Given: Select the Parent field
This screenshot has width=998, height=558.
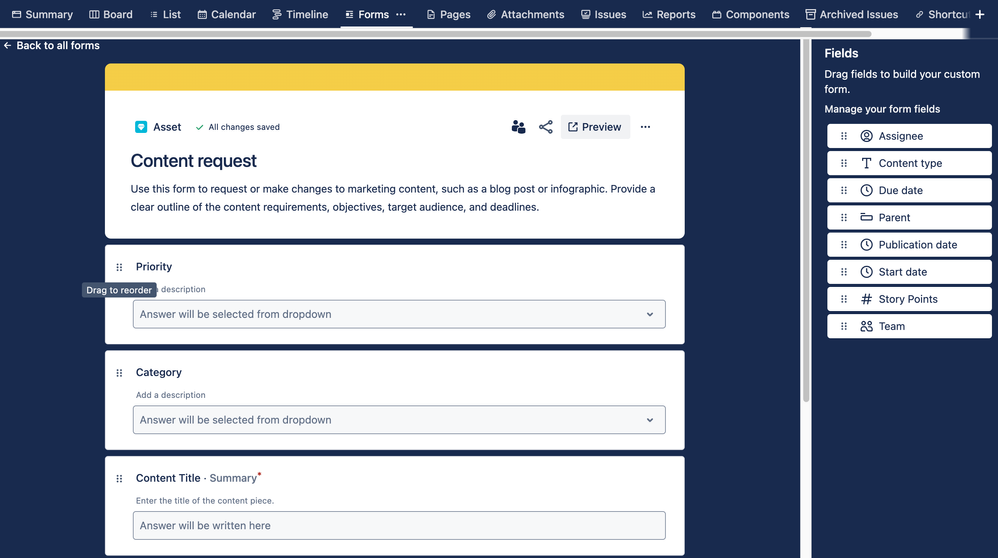Looking at the screenshot, I should [909, 218].
